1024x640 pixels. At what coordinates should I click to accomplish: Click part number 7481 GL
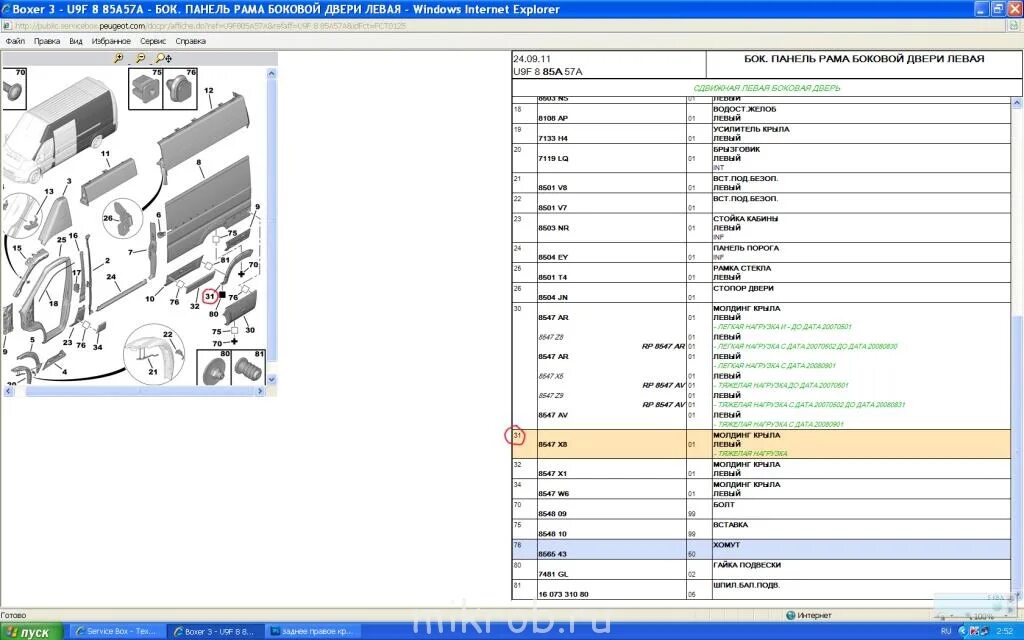(x=552, y=575)
